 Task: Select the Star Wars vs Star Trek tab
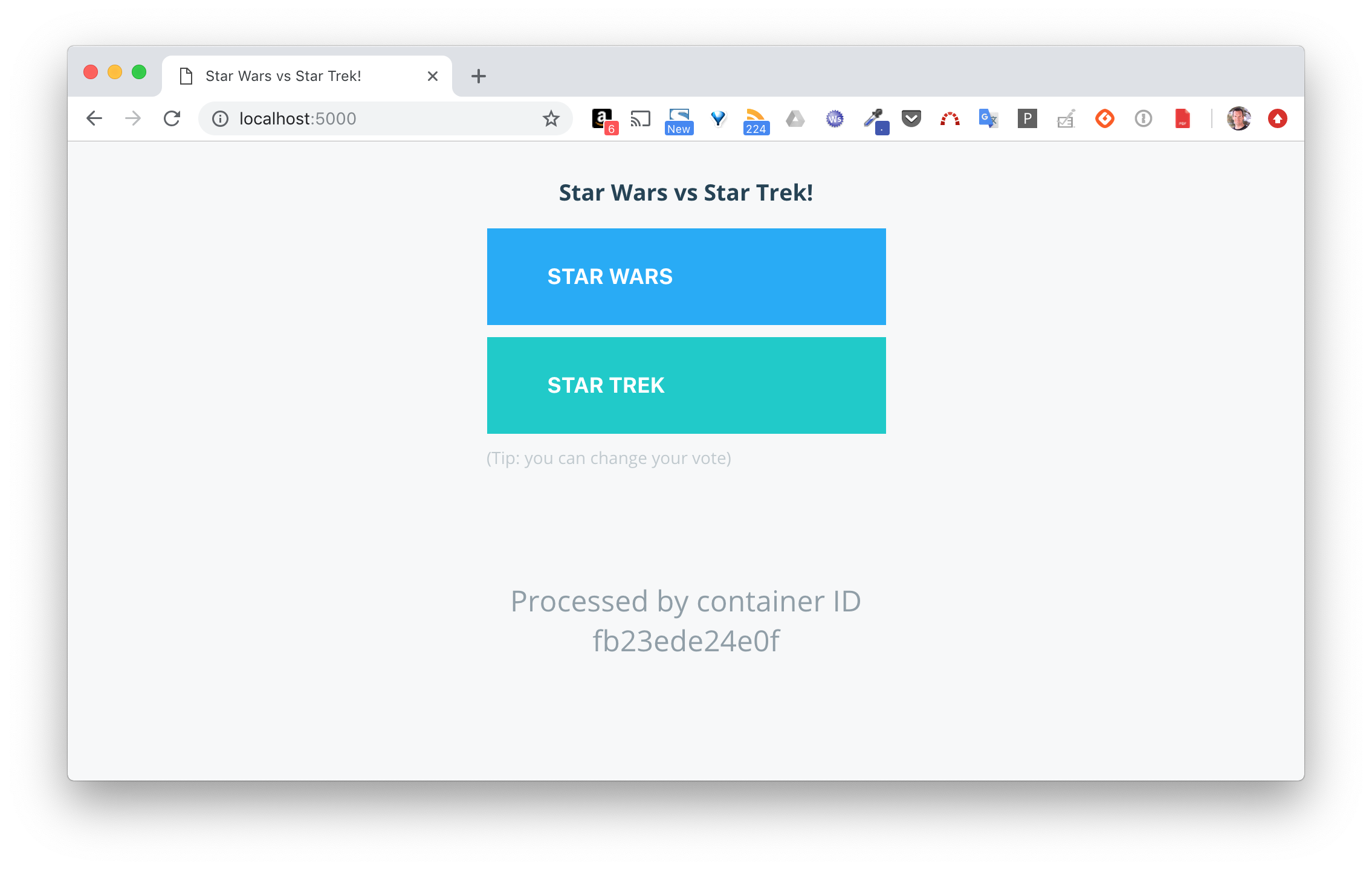click(307, 76)
